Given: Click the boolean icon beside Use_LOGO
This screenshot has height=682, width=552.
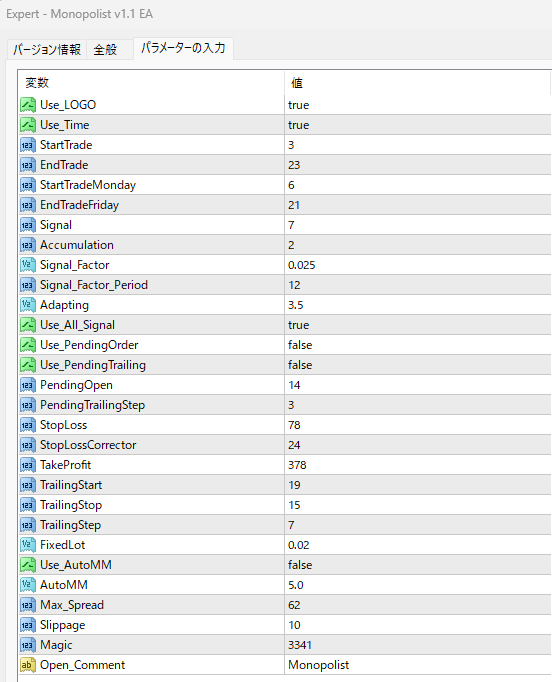Looking at the screenshot, I should [x=28, y=105].
